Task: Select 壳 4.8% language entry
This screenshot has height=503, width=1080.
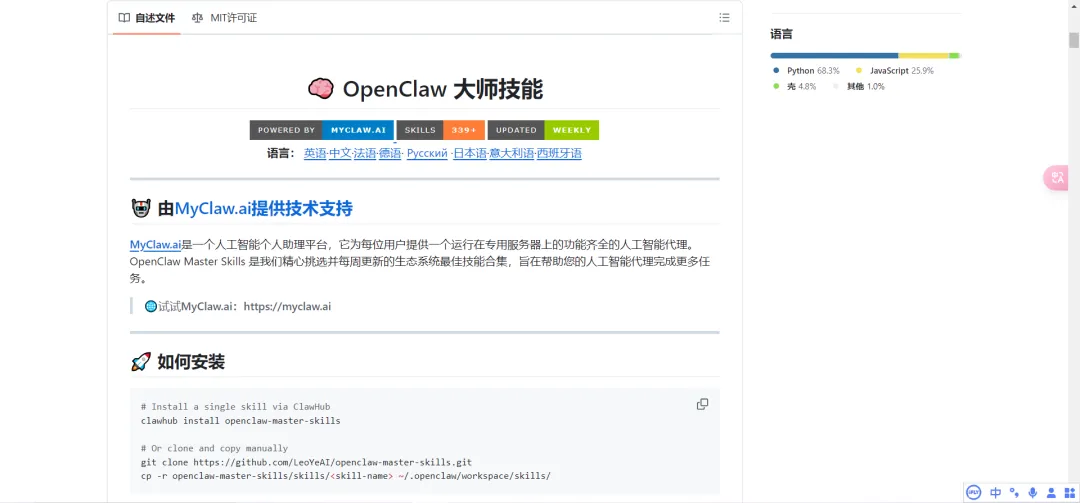Action: (795, 86)
